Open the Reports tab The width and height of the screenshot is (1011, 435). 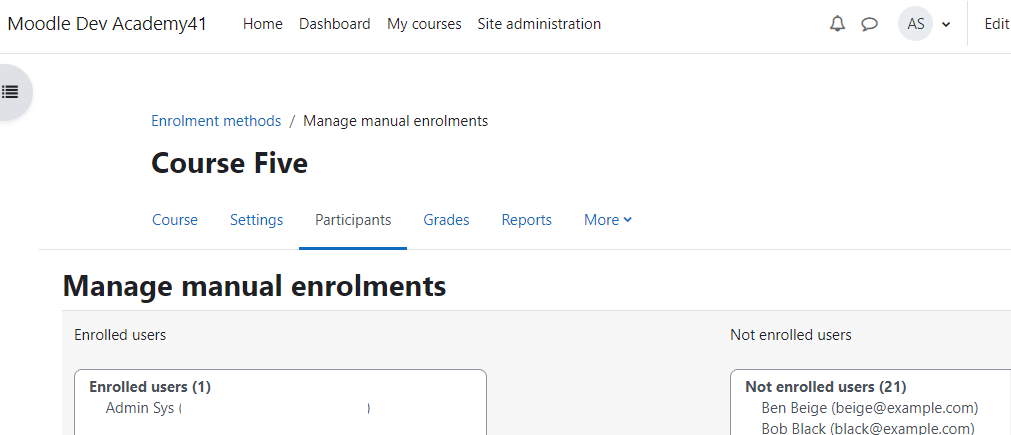coord(527,220)
